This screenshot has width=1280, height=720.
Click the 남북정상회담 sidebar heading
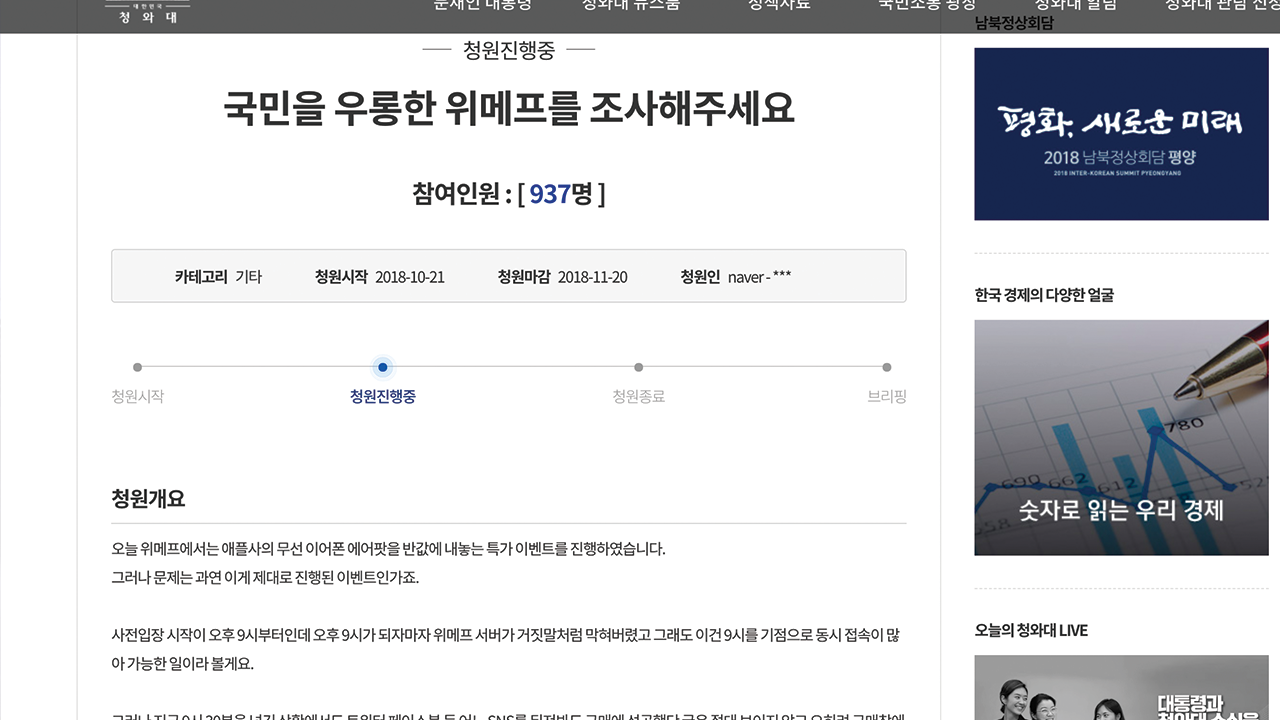click(1014, 23)
